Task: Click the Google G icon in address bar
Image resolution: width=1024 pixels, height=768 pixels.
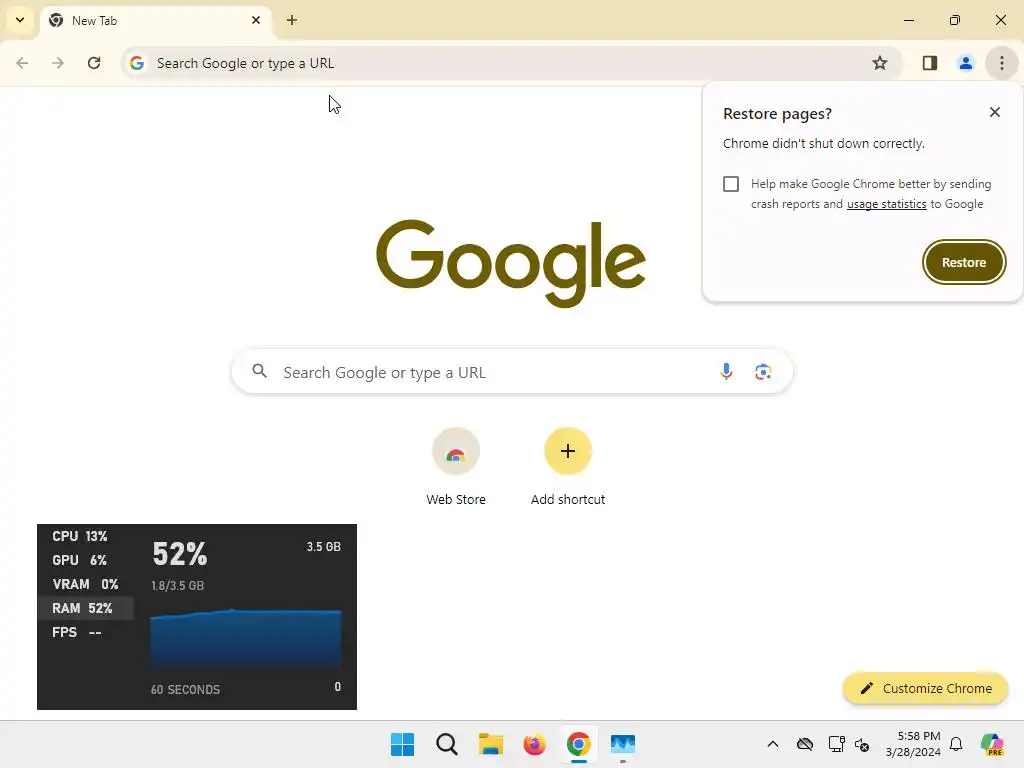Action: tap(136, 63)
